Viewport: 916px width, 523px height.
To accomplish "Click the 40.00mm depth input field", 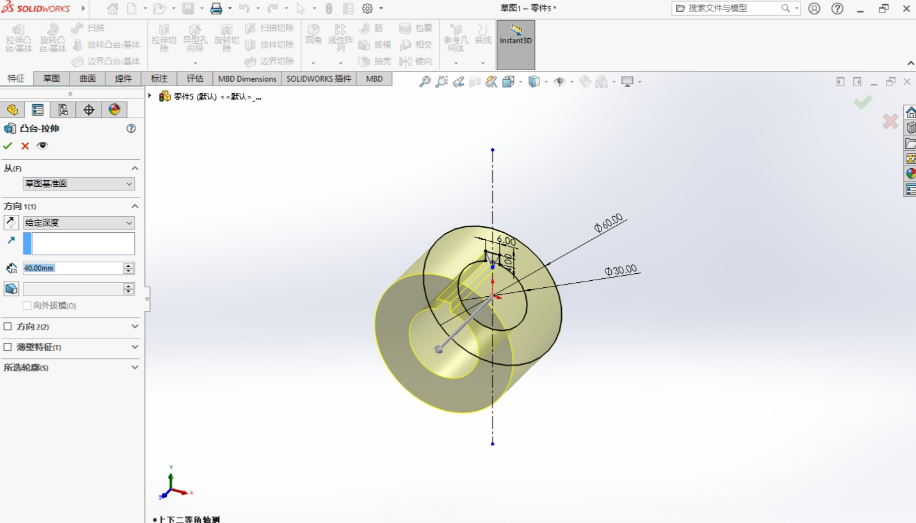I will click(x=73, y=268).
